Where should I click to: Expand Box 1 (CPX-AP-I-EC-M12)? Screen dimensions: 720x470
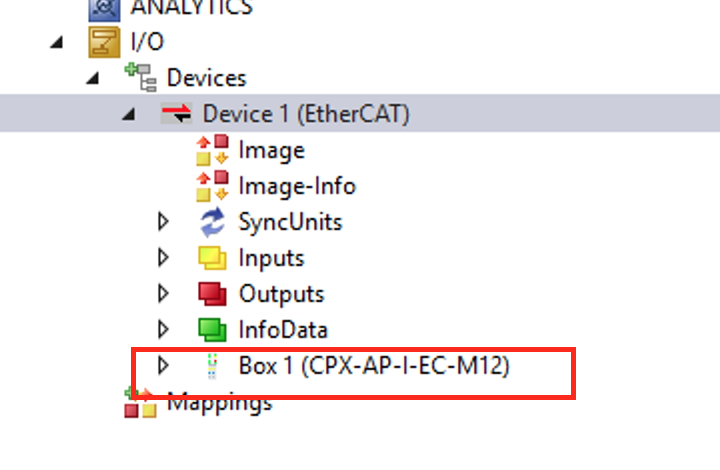click(163, 365)
